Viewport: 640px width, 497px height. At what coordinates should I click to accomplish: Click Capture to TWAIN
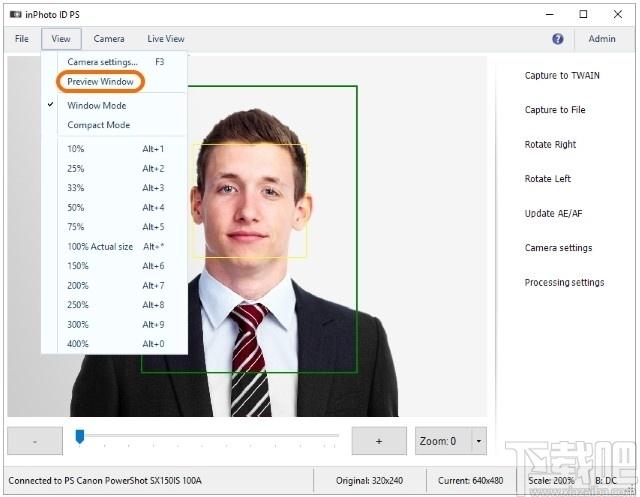[x=562, y=75]
